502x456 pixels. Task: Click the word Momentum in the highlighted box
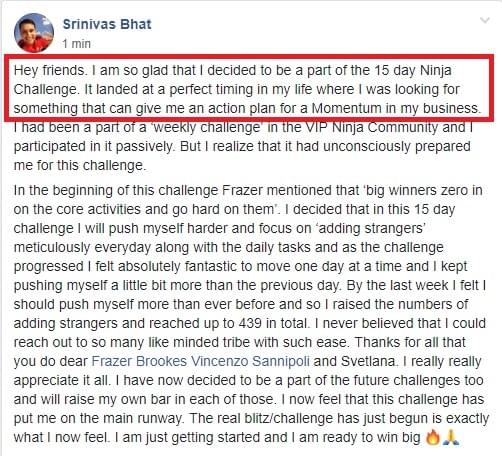[346, 108]
